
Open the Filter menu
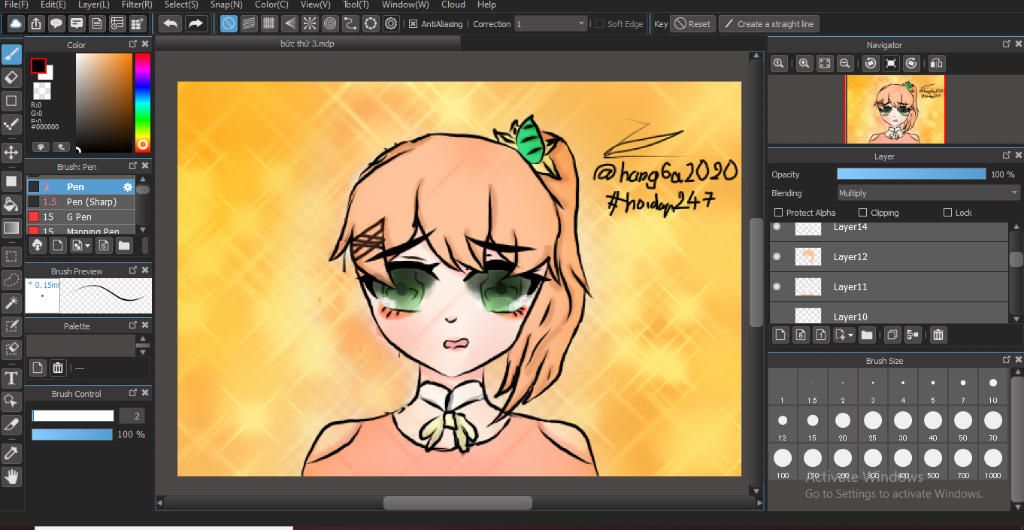pos(136,5)
